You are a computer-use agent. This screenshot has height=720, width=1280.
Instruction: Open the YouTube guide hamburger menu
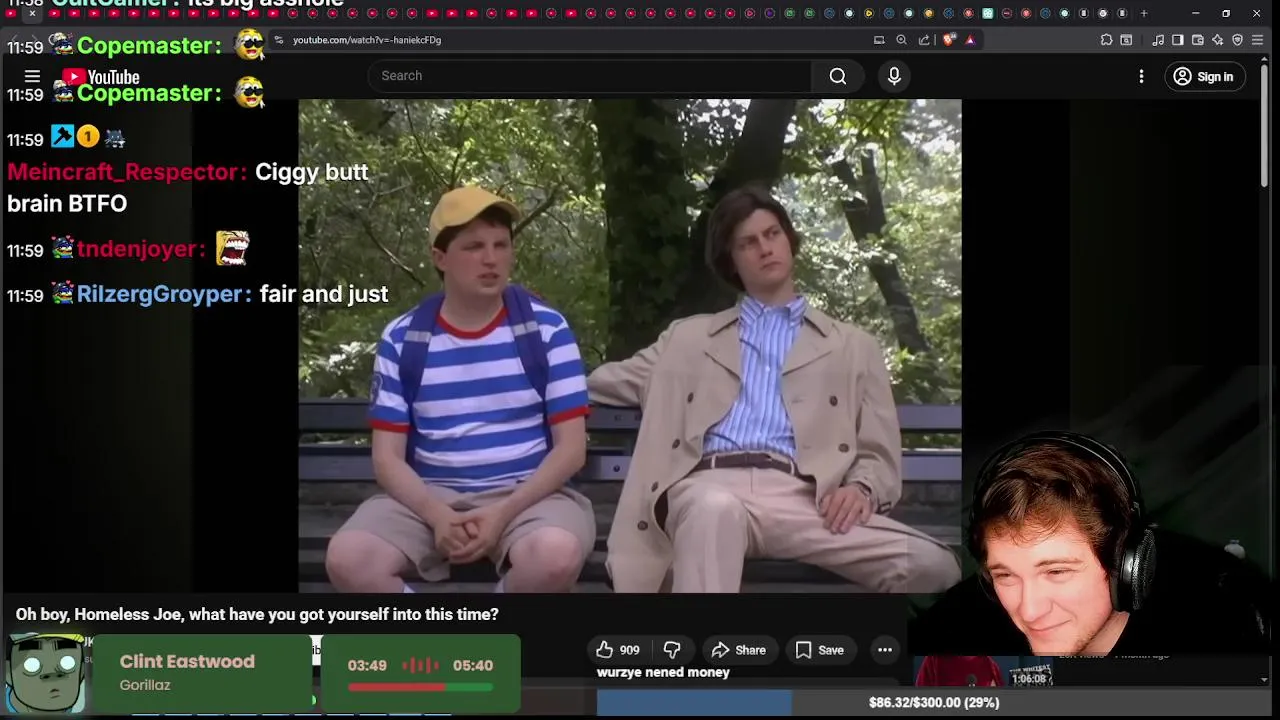(x=32, y=76)
